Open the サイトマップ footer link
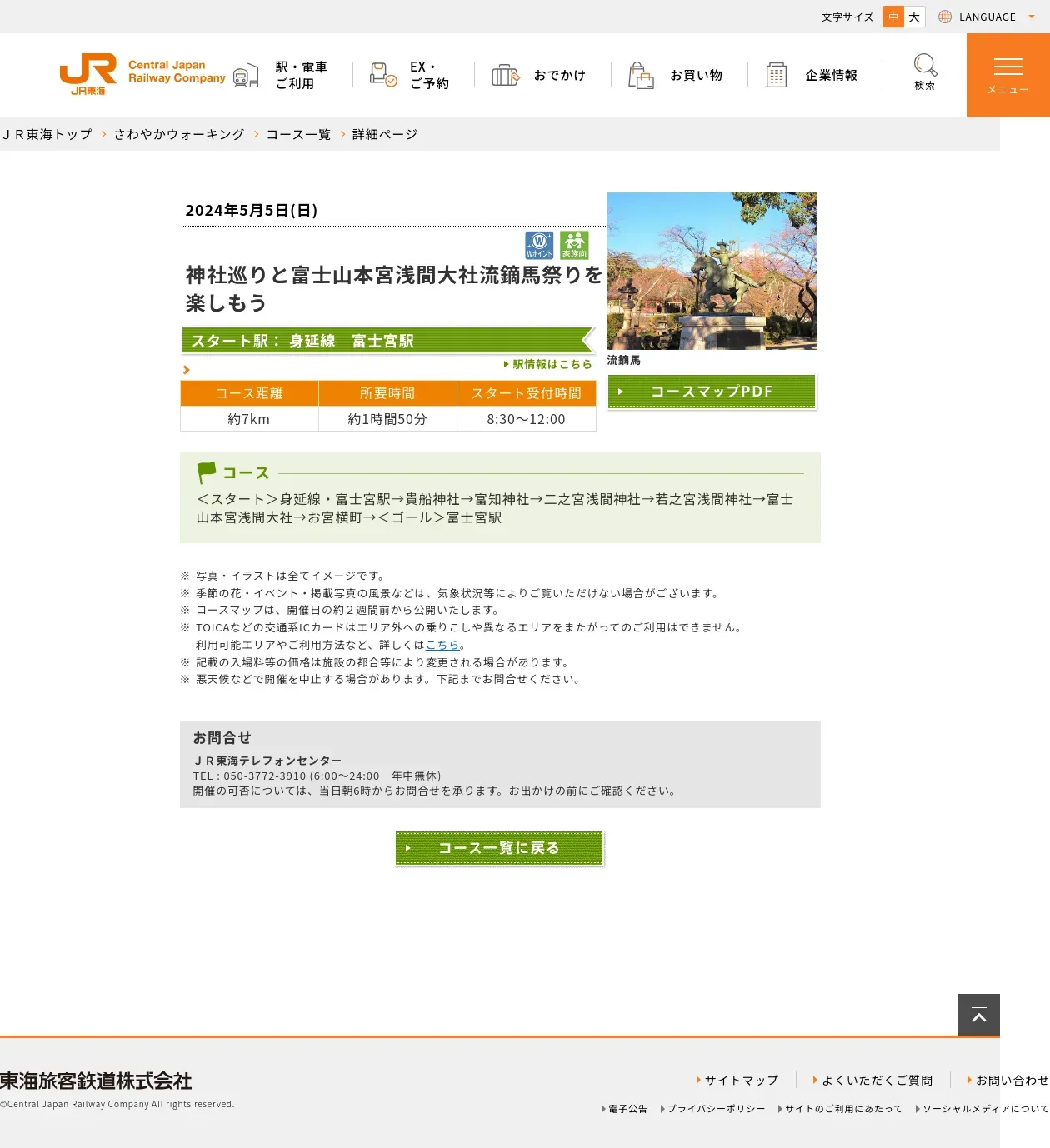The image size is (1050, 1148). (737, 1080)
